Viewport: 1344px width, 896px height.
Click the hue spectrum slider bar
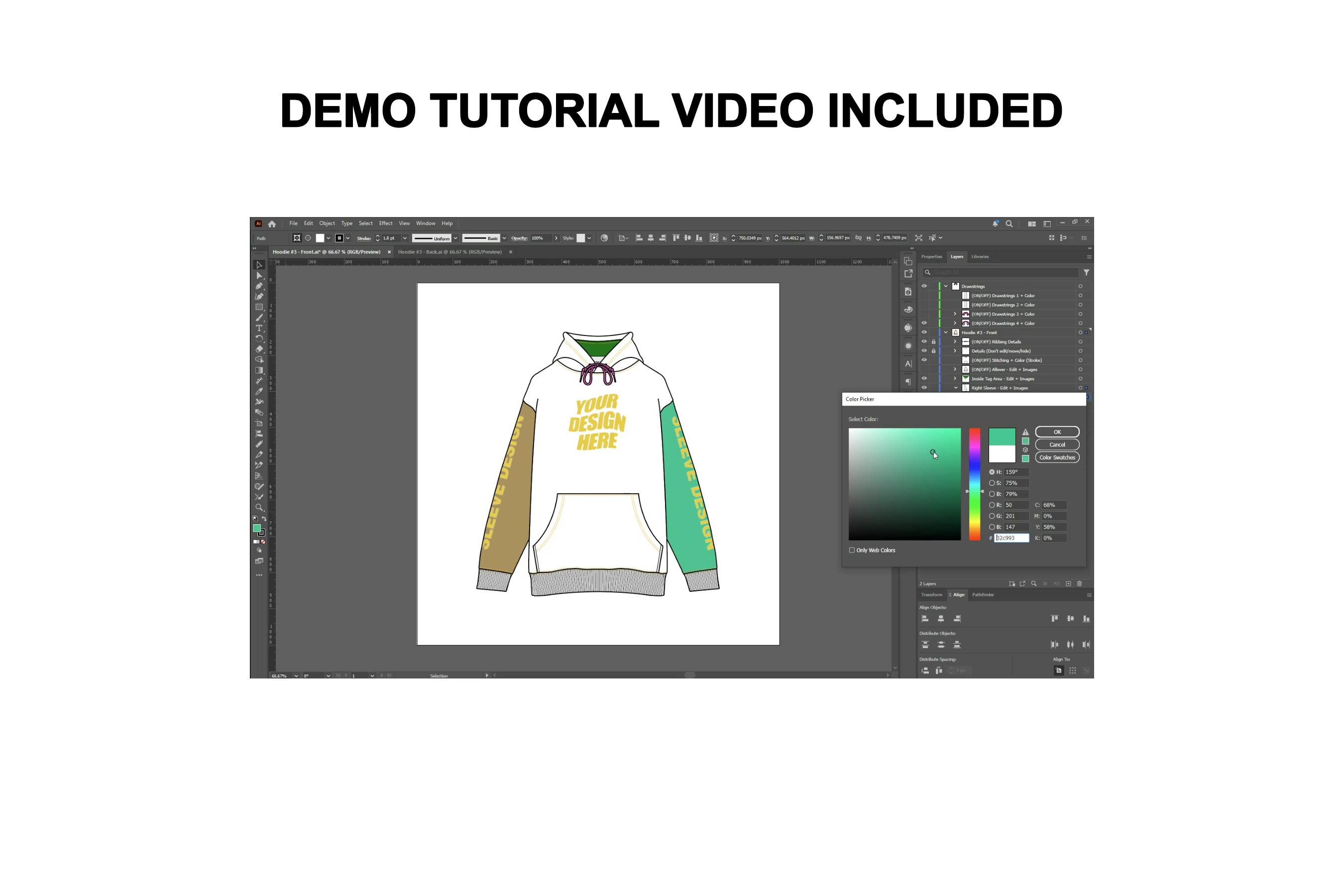[x=975, y=484]
